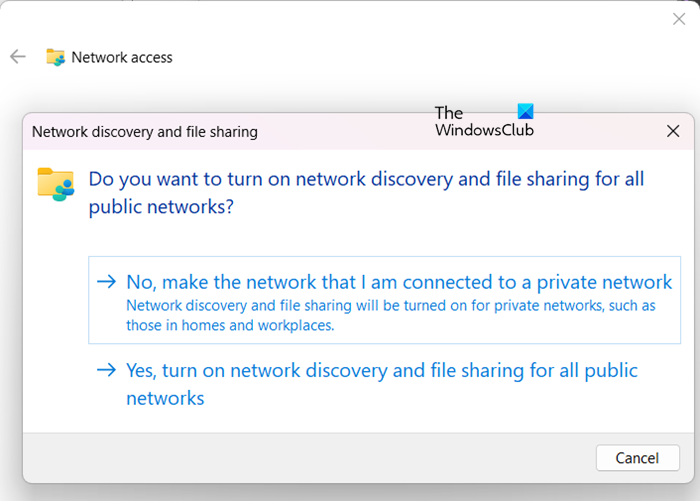Viewport: 700px width, 501px height.
Task: Close the Network discovery and file sharing dialog
Action: [673, 131]
